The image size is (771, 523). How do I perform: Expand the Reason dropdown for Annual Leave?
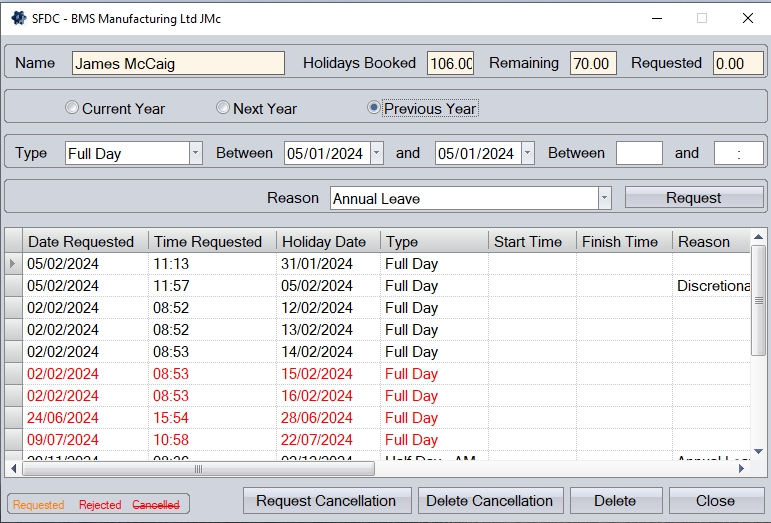click(x=604, y=198)
